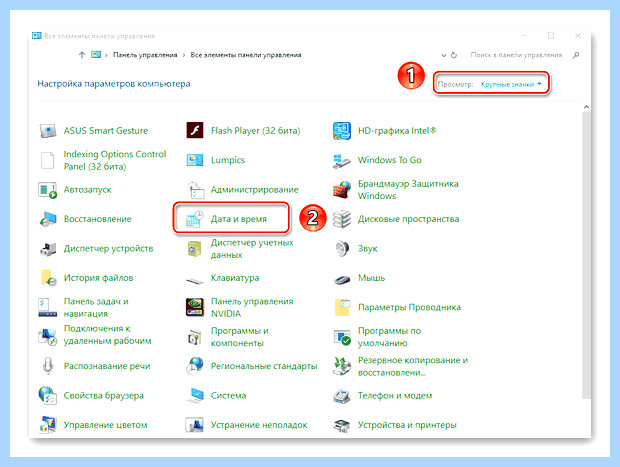The width and height of the screenshot is (620, 467).
Task: Open the Звук link text
Action: (x=367, y=249)
